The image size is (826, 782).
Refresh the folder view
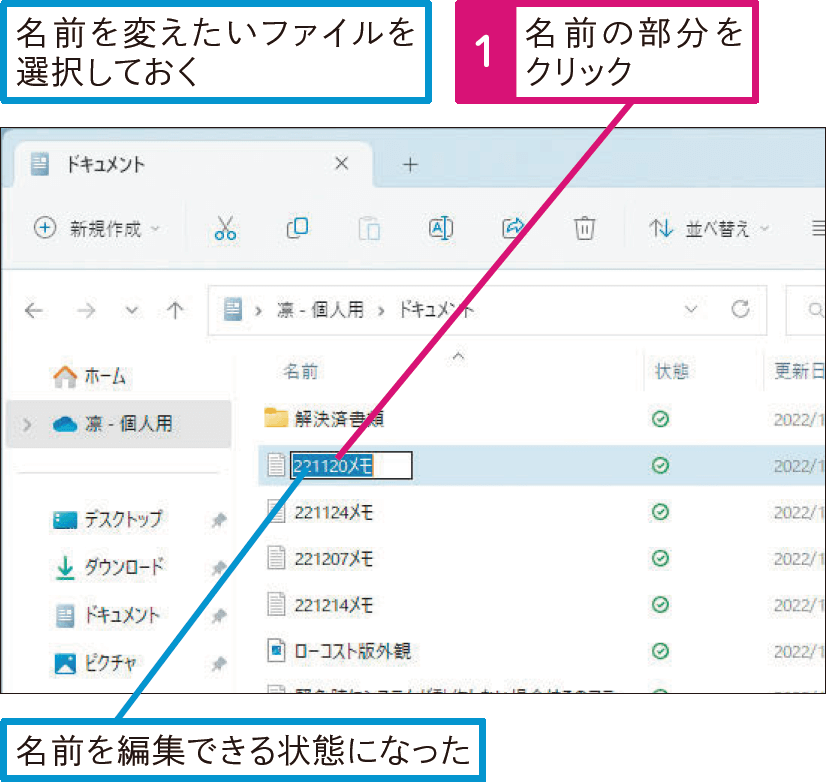pyautogui.click(x=740, y=309)
